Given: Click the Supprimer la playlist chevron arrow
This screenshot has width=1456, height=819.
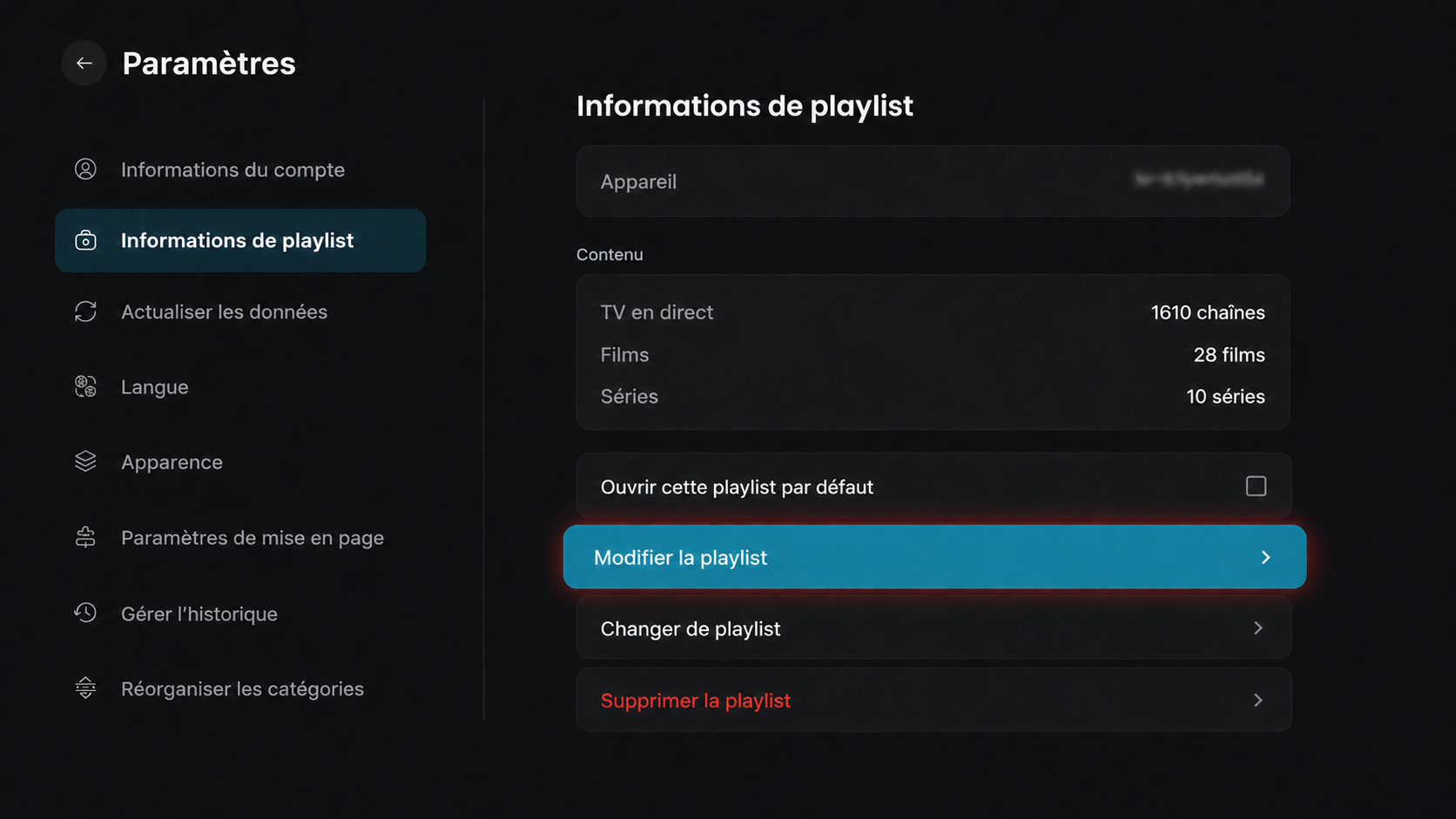Looking at the screenshot, I should (x=1258, y=700).
